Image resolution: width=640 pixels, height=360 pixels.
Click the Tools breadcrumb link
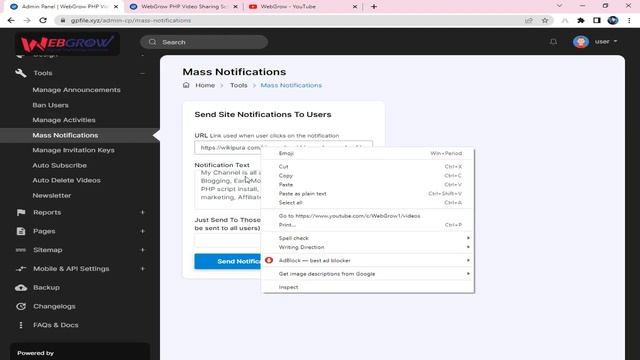(239, 85)
